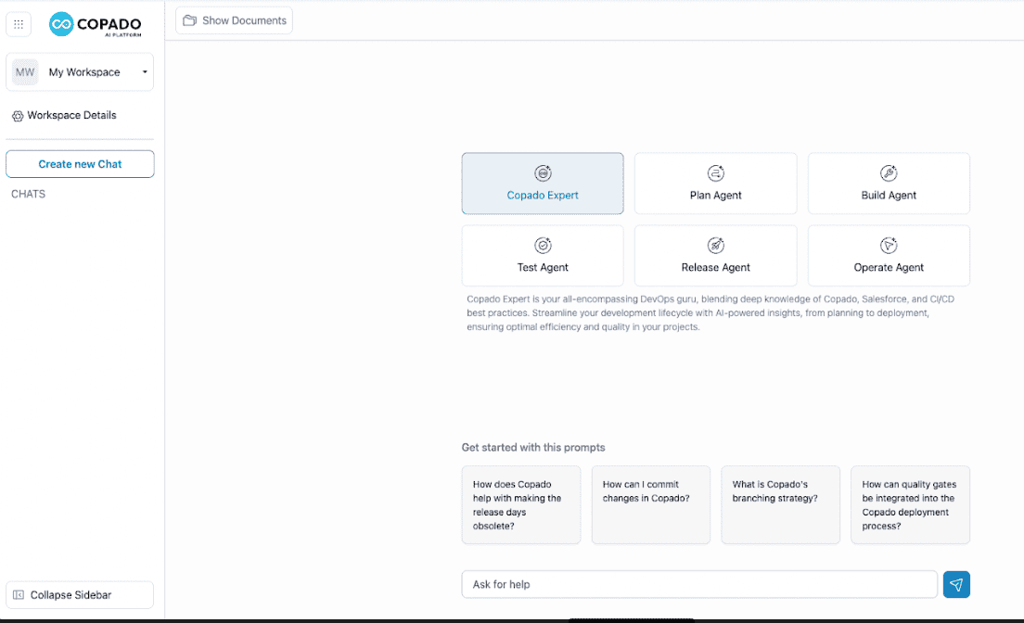The width and height of the screenshot is (1024, 623).
Task: Select the Operate Agent card
Action: point(889,255)
